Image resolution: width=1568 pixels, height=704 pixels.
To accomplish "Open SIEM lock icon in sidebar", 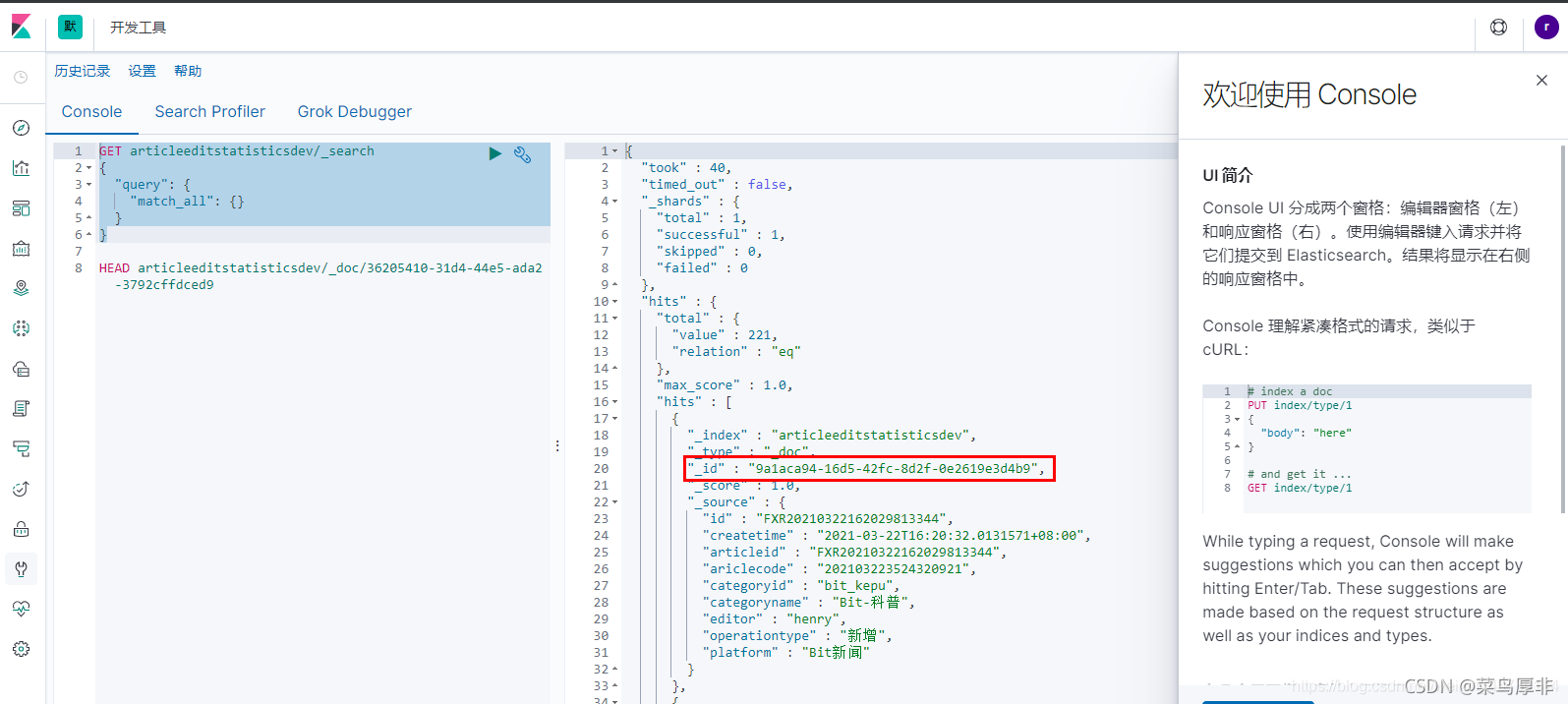I will (21, 529).
